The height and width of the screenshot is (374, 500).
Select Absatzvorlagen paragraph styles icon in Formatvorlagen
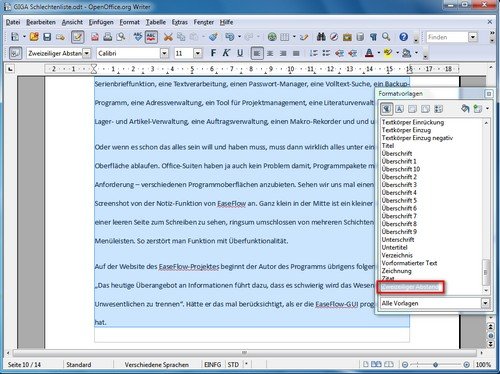coord(386,109)
